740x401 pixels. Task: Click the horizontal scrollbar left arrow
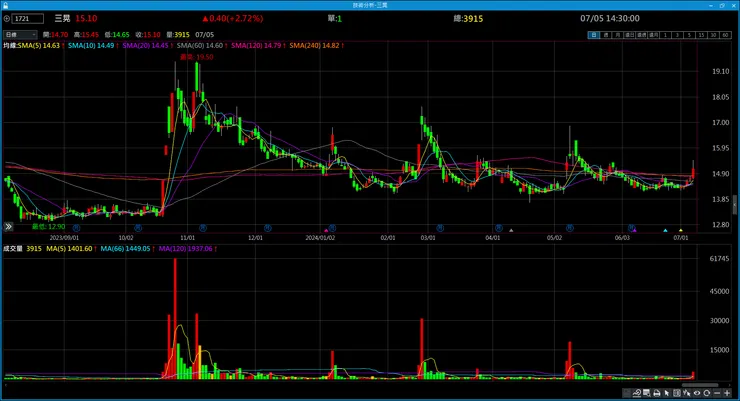tap(5, 385)
